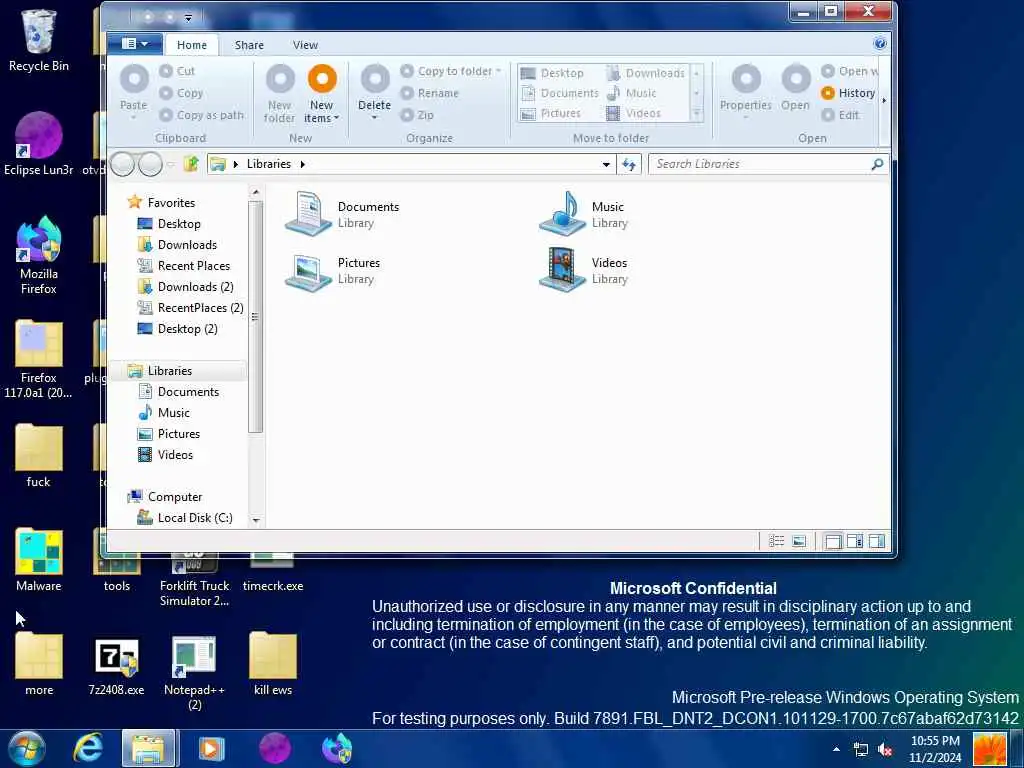Click Rename in Organize group
This screenshot has height=768, width=1024.
point(430,93)
